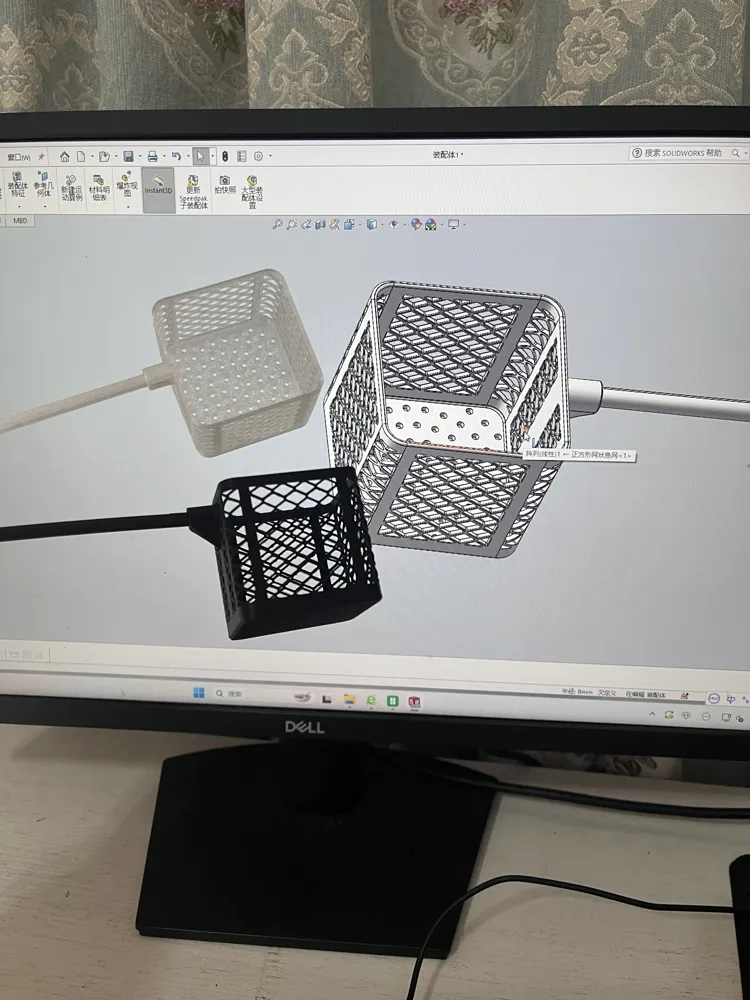Click the Search SOLIDWORKS Help input field
Screen dimensions: 750x1000
coord(685,153)
